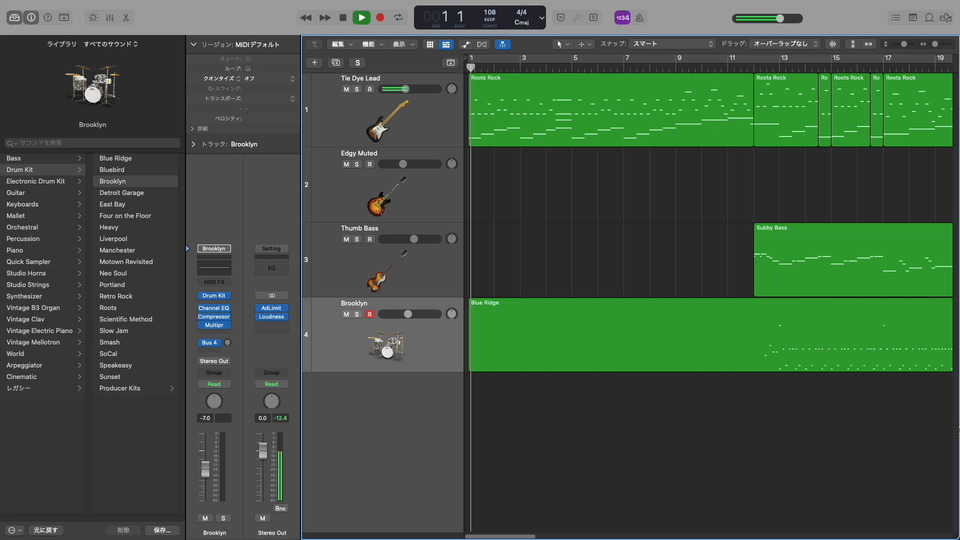Toggle the blue Catch playhead button
The image size is (960, 540).
coord(502,44)
